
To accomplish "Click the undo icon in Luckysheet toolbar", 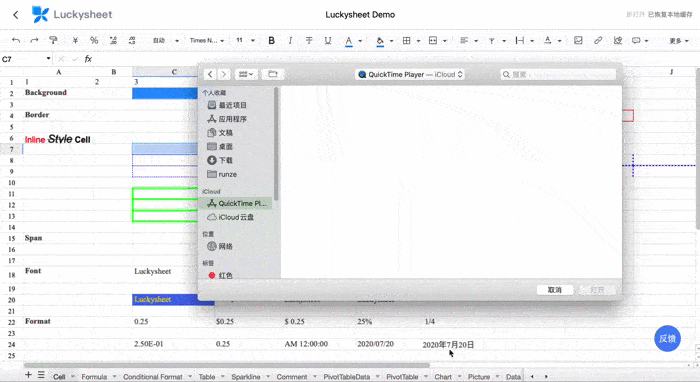I will pyautogui.click(x=16, y=41).
